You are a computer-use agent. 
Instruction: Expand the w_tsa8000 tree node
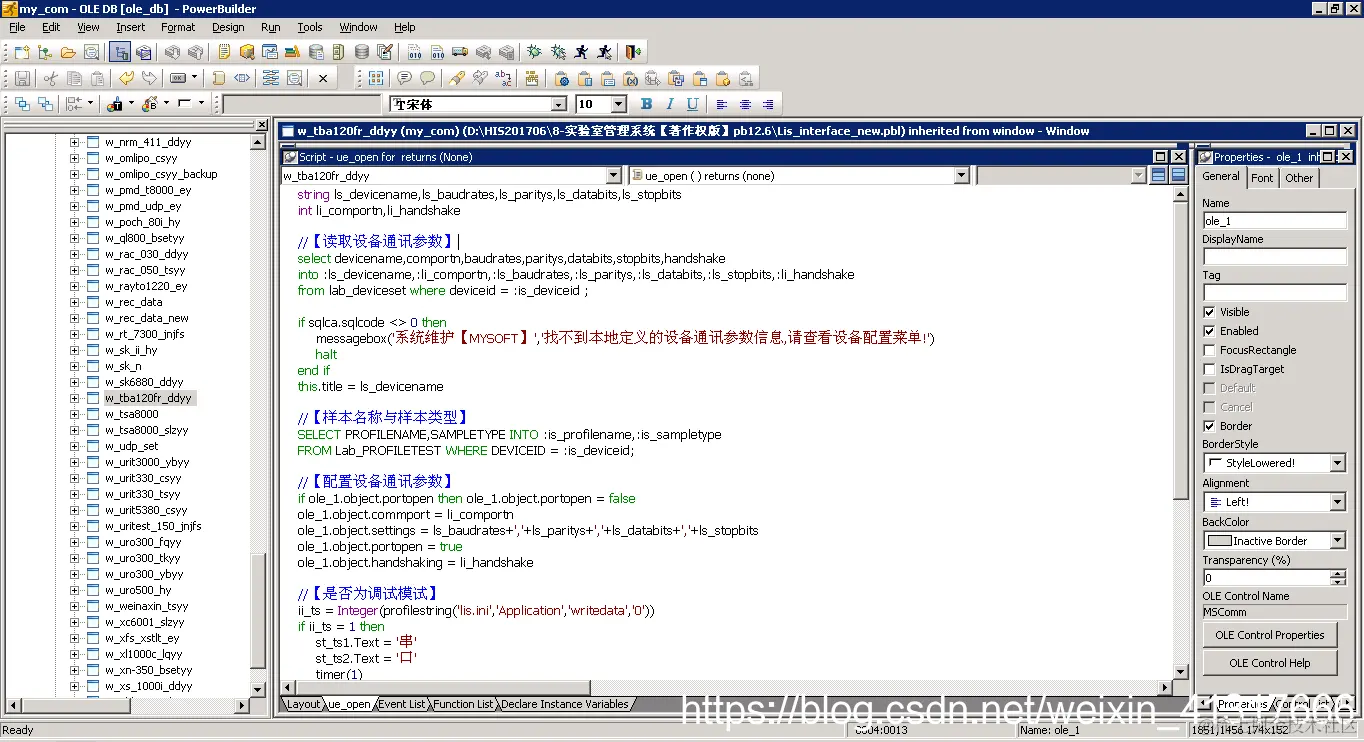pos(74,414)
